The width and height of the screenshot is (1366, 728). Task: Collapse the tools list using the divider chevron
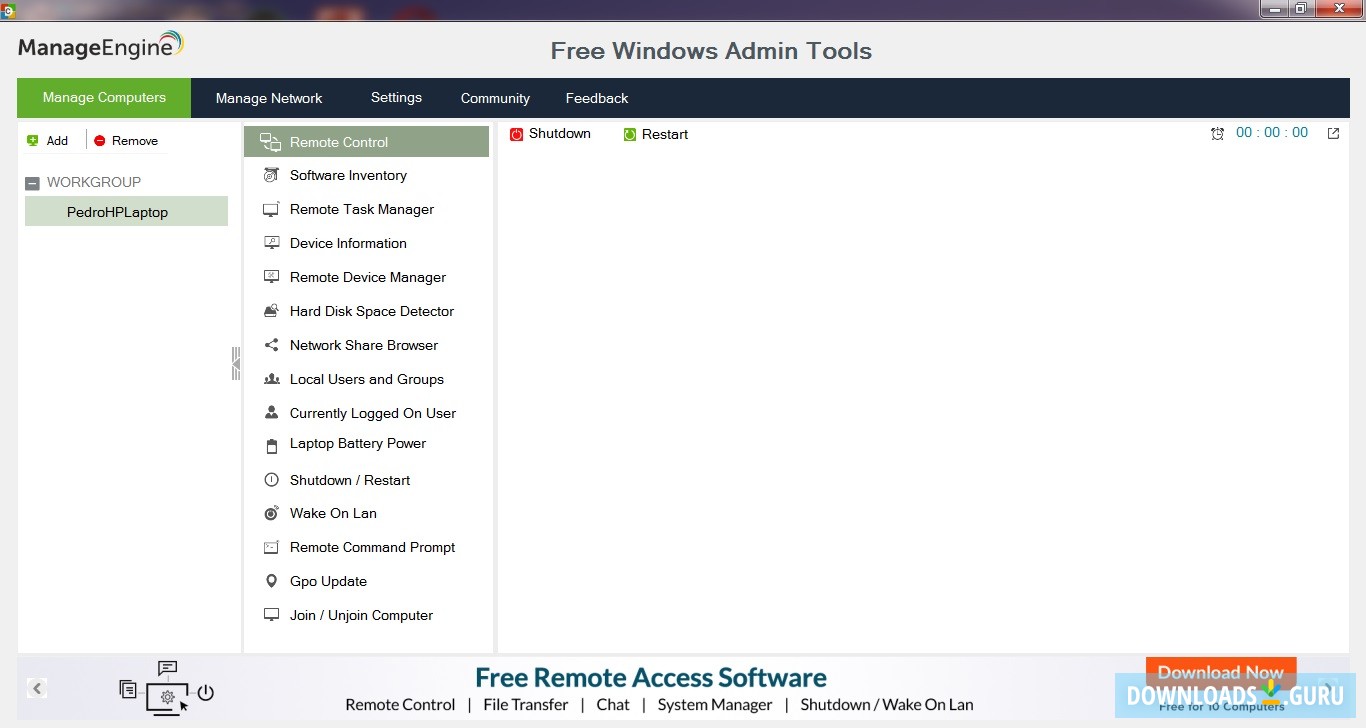coord(236,363)
